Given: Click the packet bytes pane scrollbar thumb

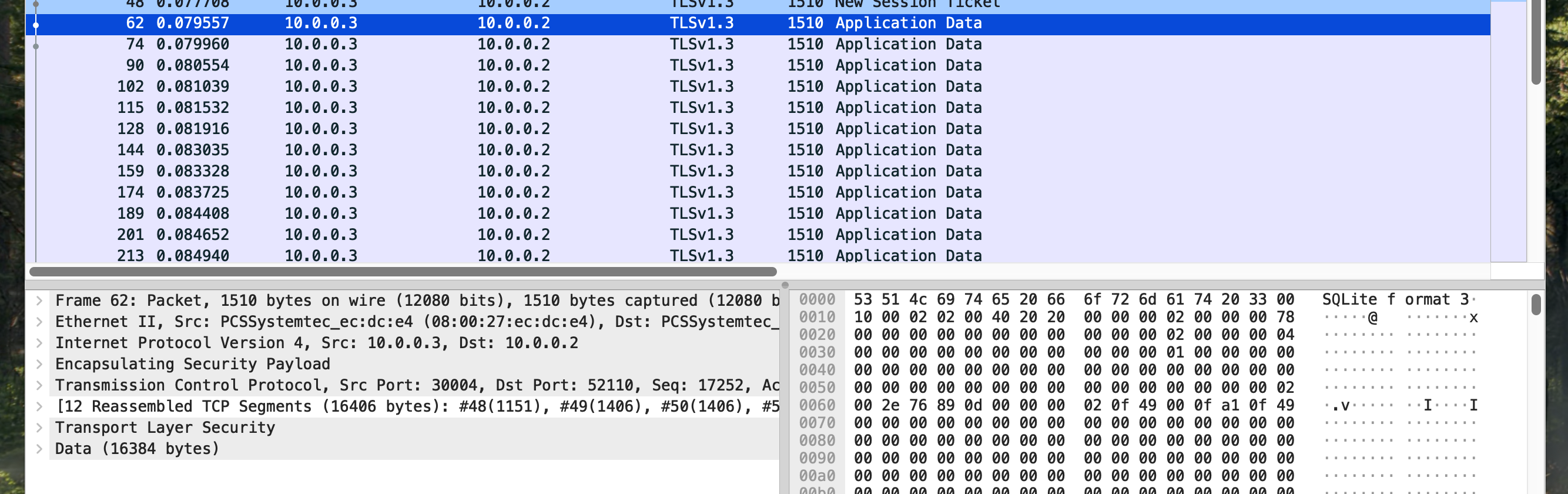Looking at the screenshot, I should [x=1536, y=305].
